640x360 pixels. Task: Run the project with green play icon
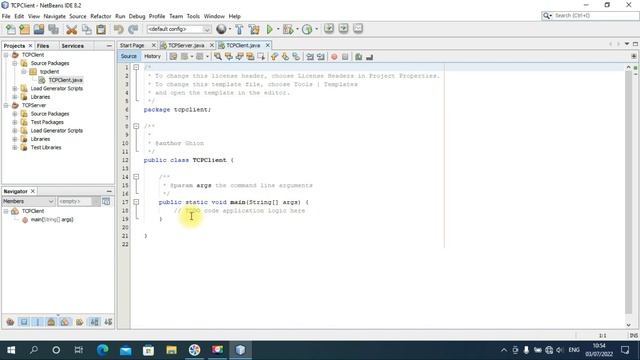(269, 29)
